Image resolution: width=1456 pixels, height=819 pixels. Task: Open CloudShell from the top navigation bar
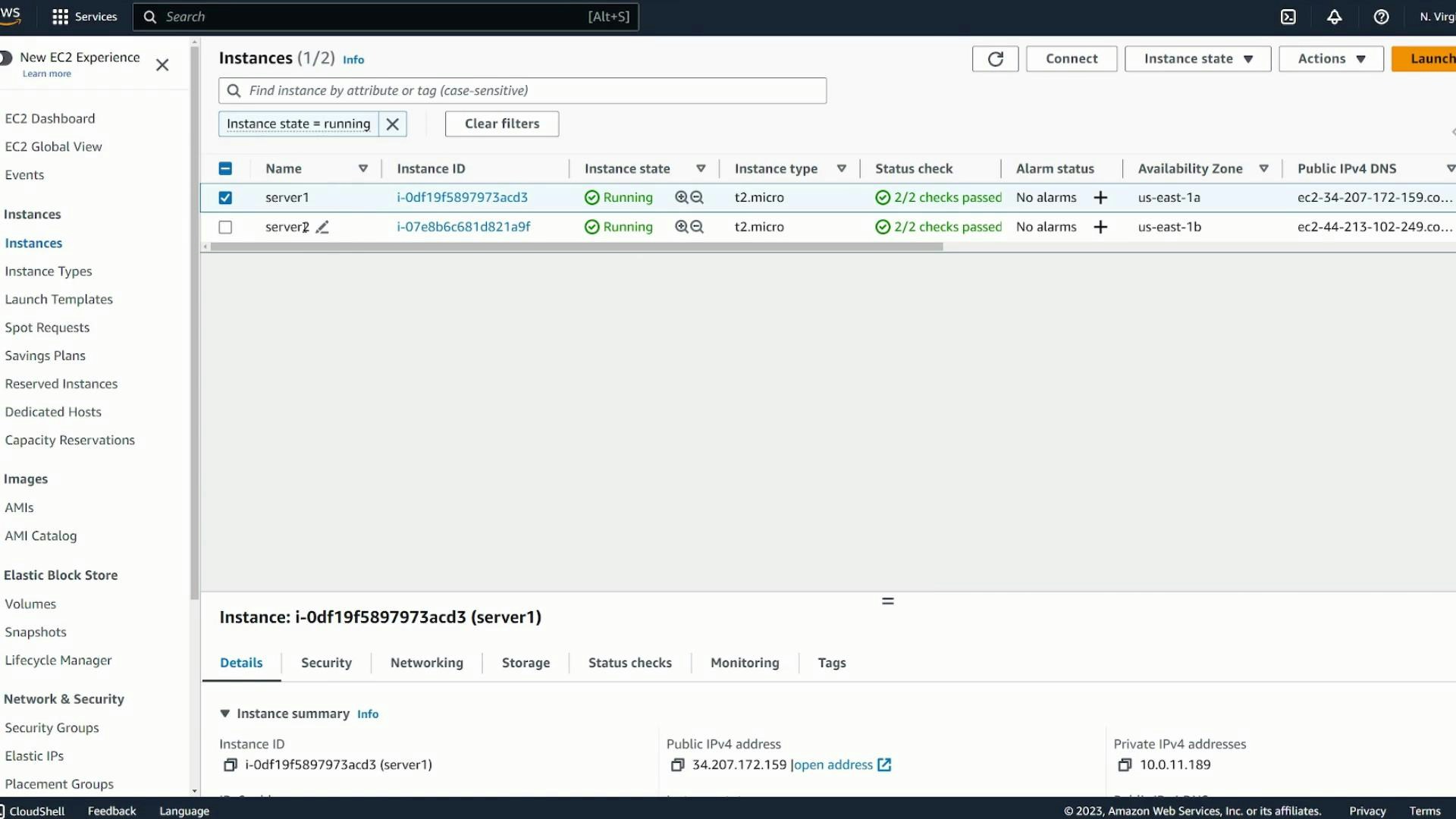tap(1288, 17)
